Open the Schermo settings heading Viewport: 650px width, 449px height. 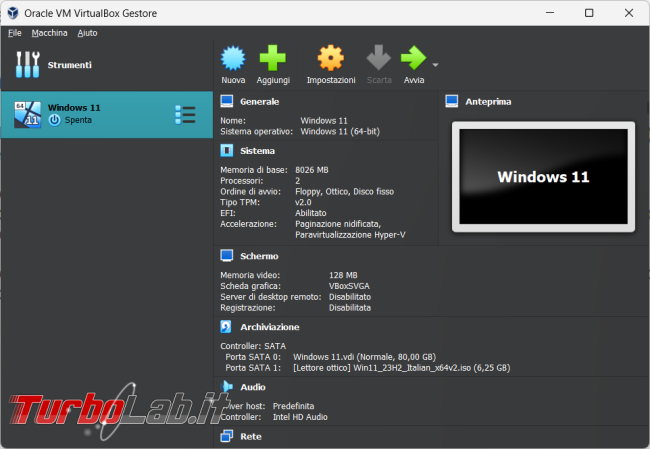point(259,256)
